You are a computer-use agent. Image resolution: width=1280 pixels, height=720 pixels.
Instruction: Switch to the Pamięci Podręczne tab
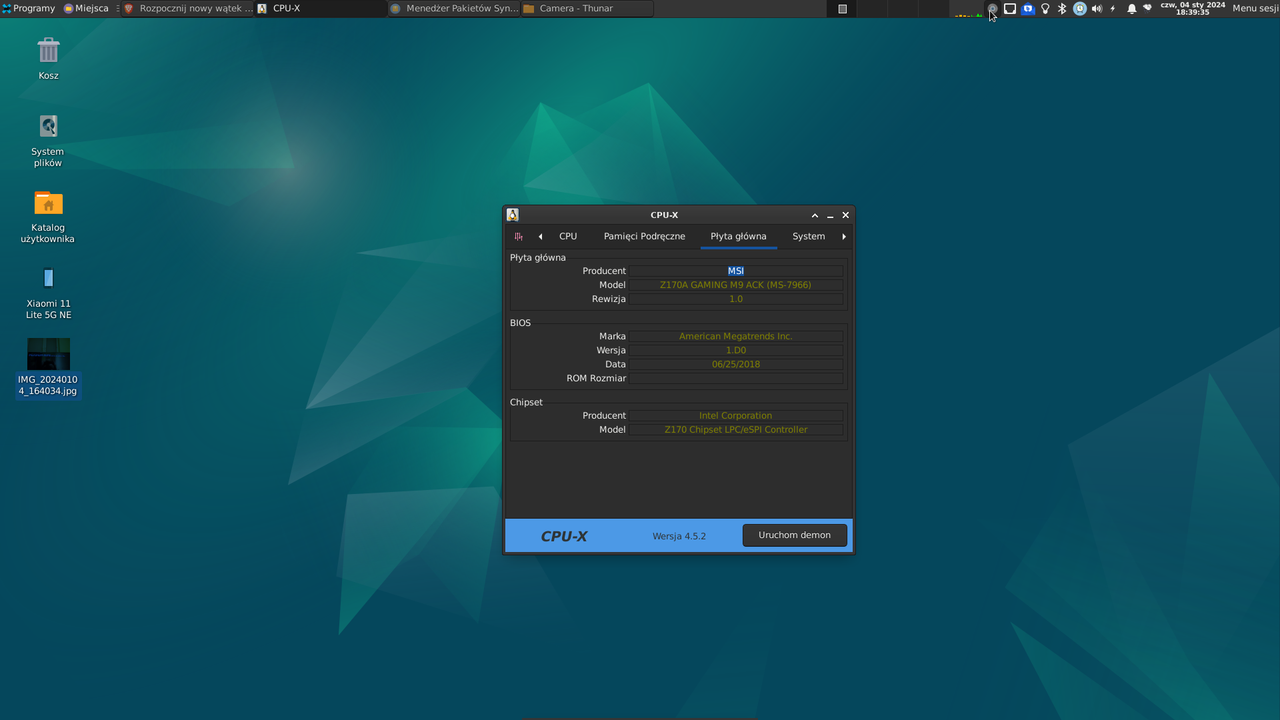tap(645, 236)
